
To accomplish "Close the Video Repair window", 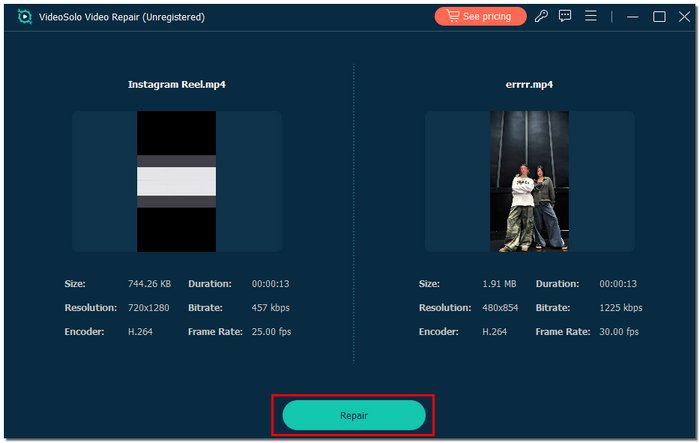I will (x=683, y=17).
